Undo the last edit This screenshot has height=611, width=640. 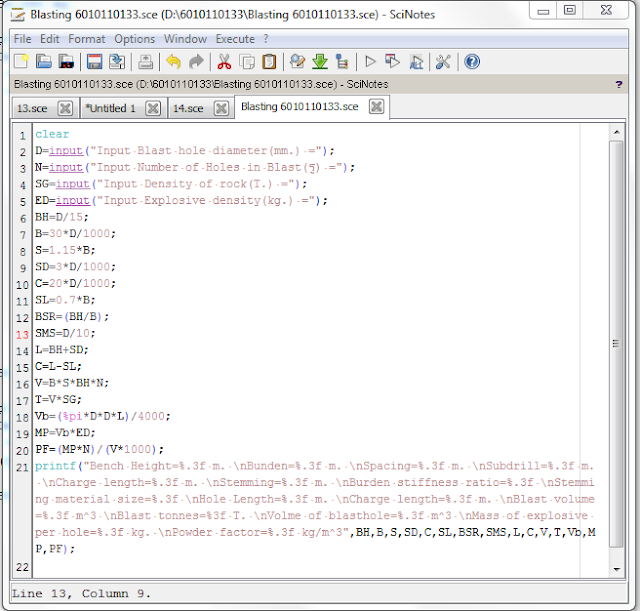pos(174,62)
